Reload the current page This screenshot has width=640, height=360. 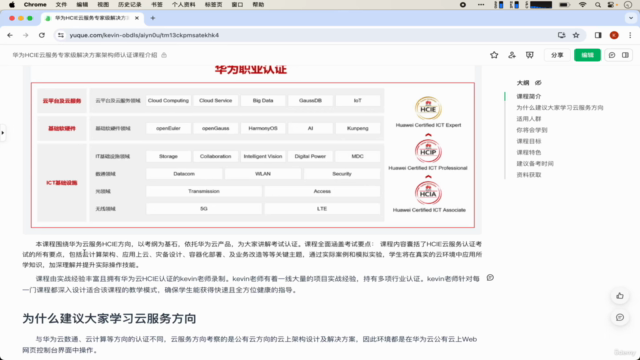[x=42, y=36]
